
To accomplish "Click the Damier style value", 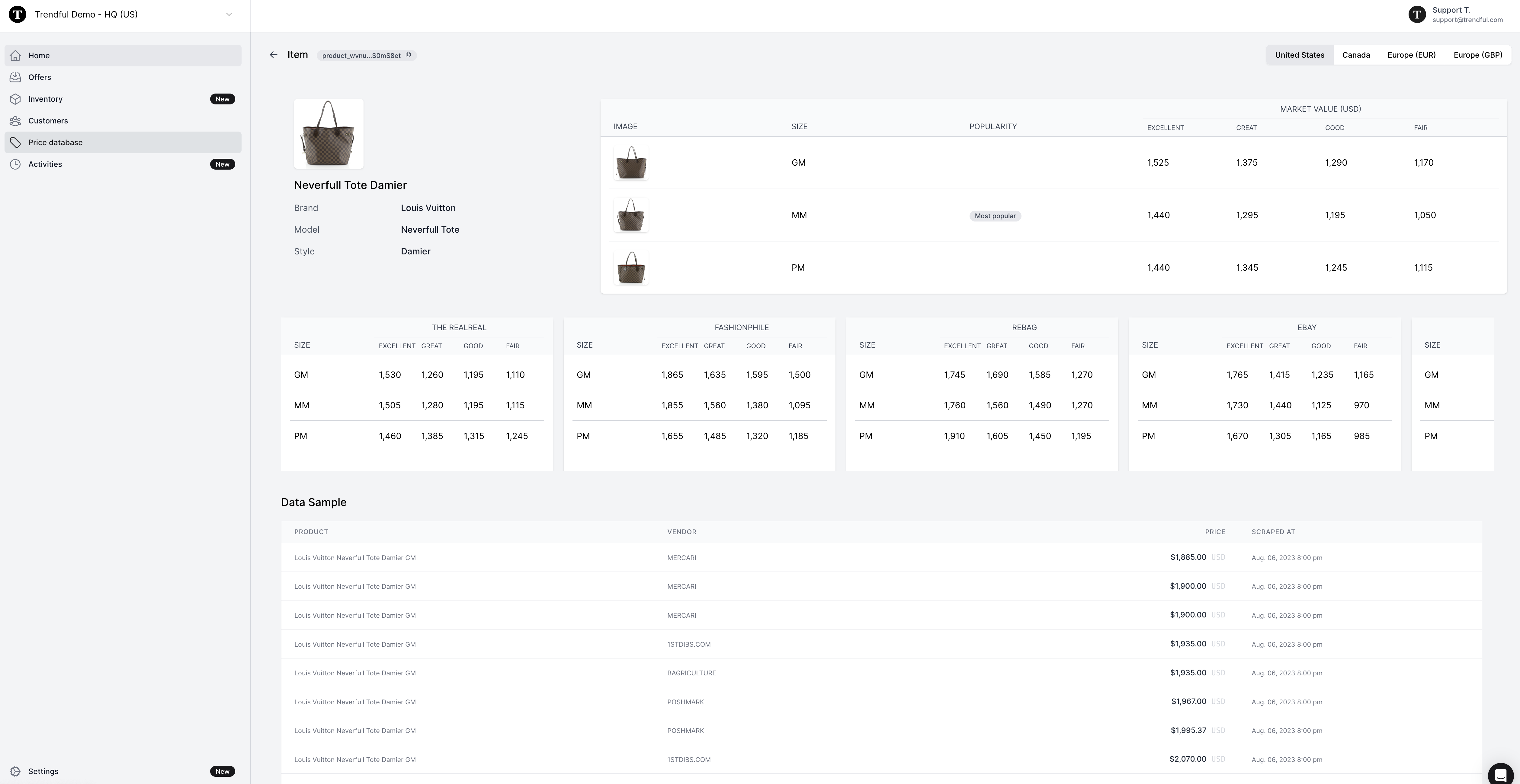I will (x=415, y=252).
